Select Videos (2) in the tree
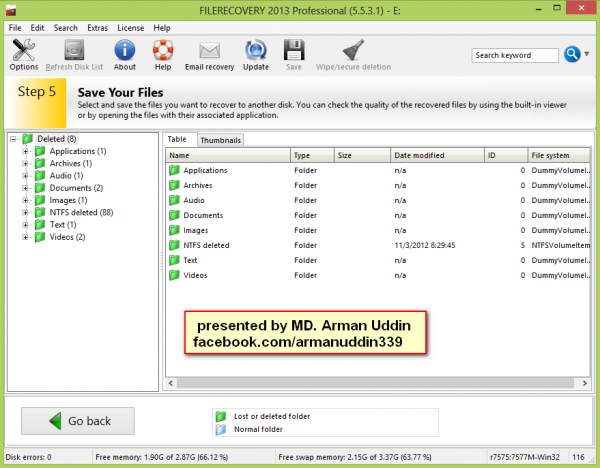 pos(67,237)
